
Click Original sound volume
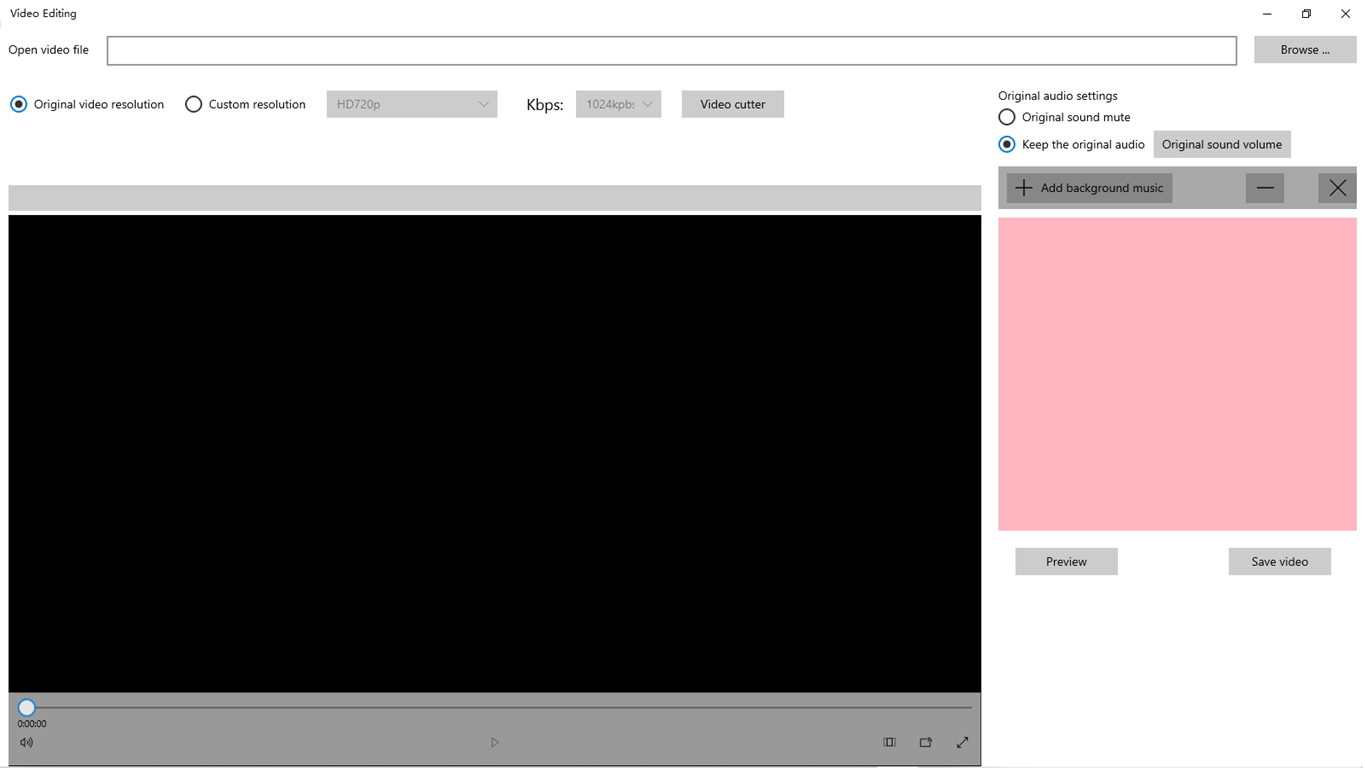[1221, 144]
